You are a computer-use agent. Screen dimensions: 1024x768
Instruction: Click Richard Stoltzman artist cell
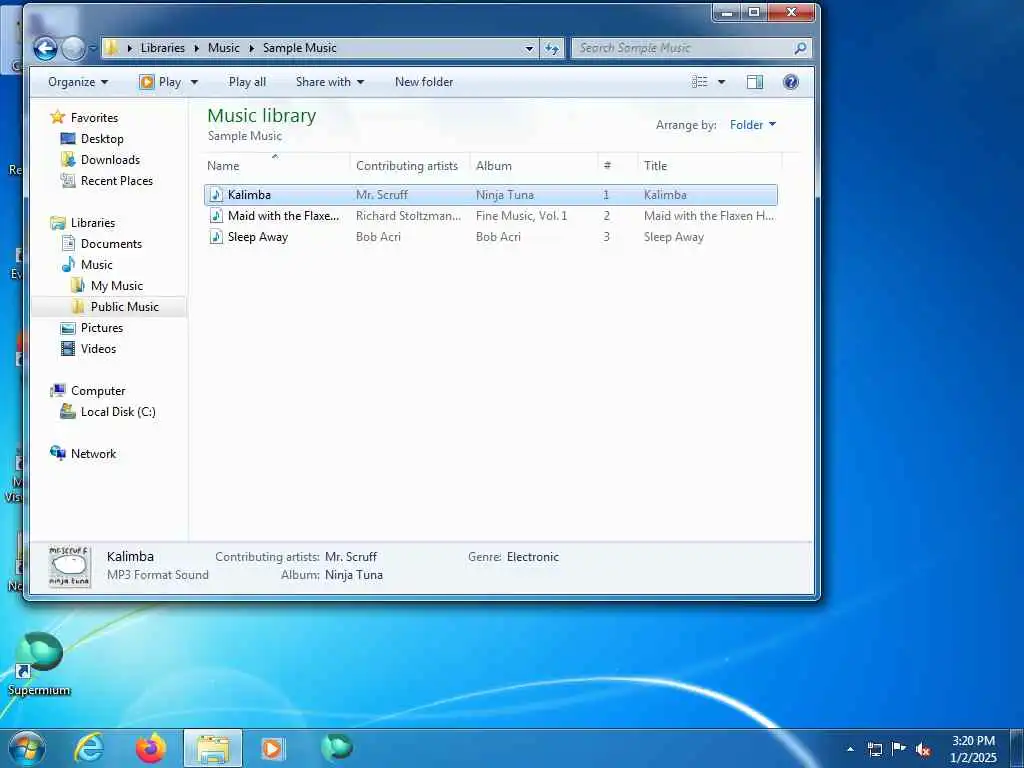pyautogui.click(x=408, y=216)
